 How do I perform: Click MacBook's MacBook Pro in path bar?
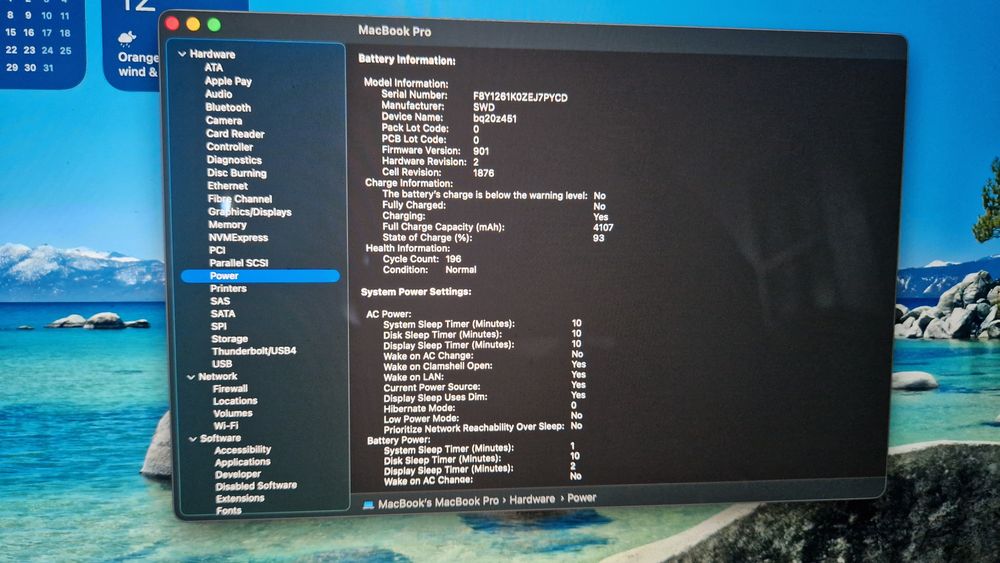[x=438, y=502]
